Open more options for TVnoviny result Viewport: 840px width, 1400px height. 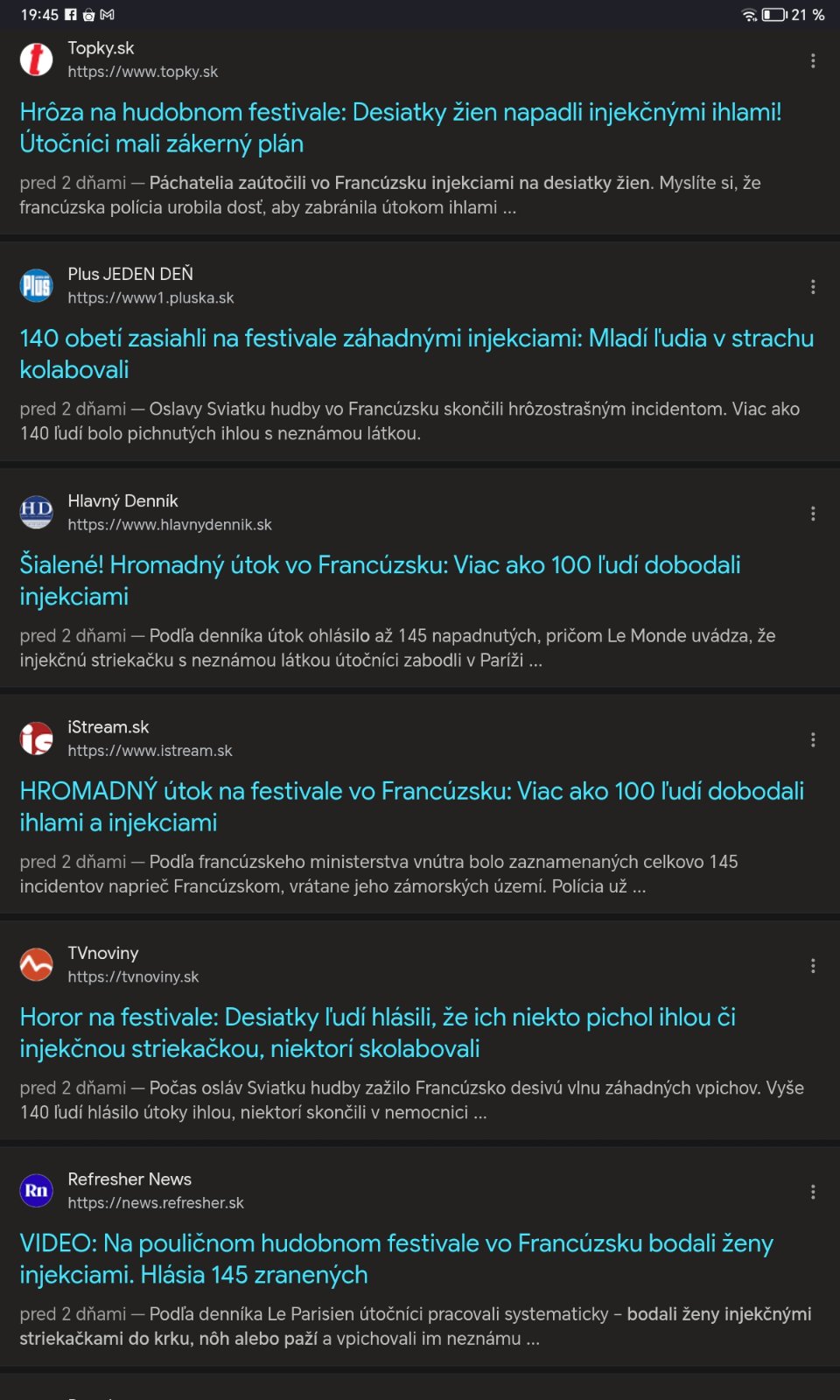pyautogui.click(x=813, y=966)
